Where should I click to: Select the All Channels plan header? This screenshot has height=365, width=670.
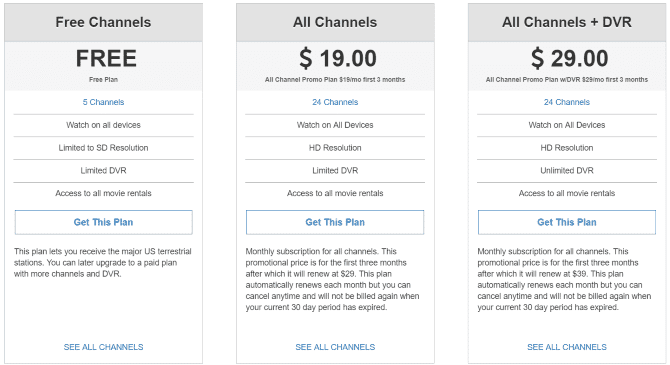click(335, 22)
